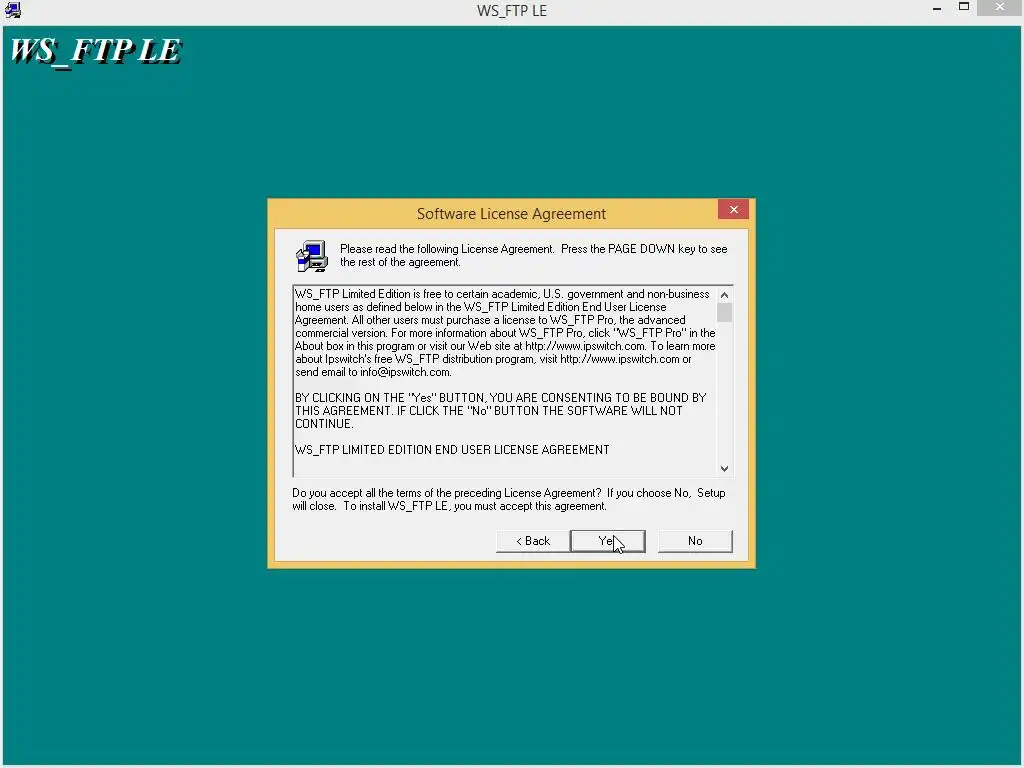This screenshot has width=1024, height=768.
Task: Click the license text scroll-down arrow
Action: 724,468
